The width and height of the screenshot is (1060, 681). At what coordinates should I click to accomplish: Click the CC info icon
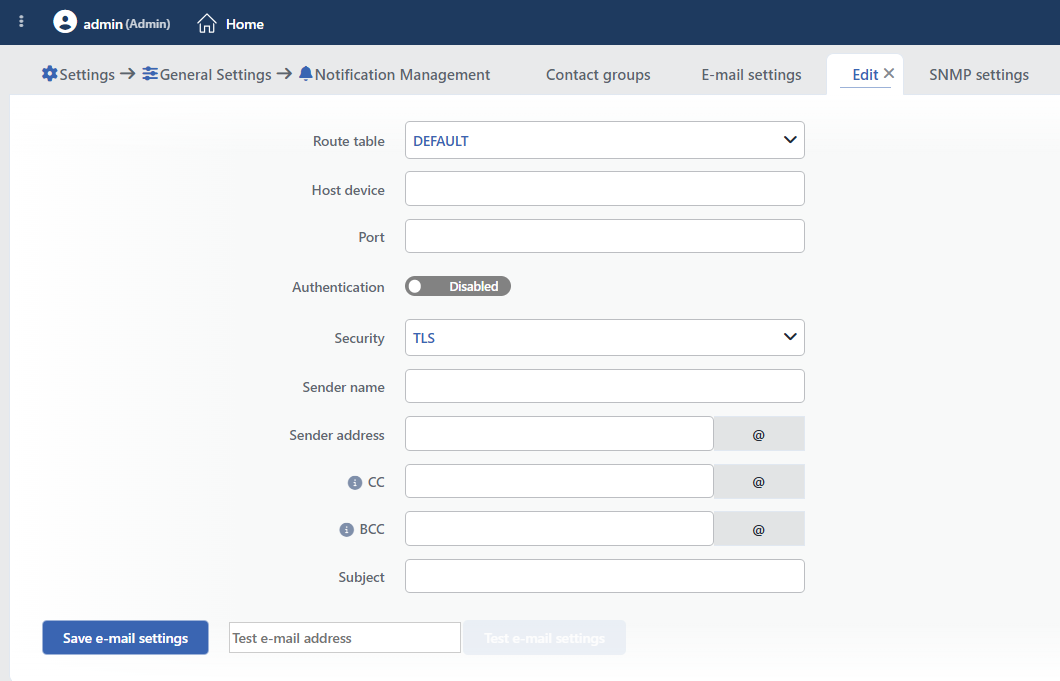tap(355, 483)
